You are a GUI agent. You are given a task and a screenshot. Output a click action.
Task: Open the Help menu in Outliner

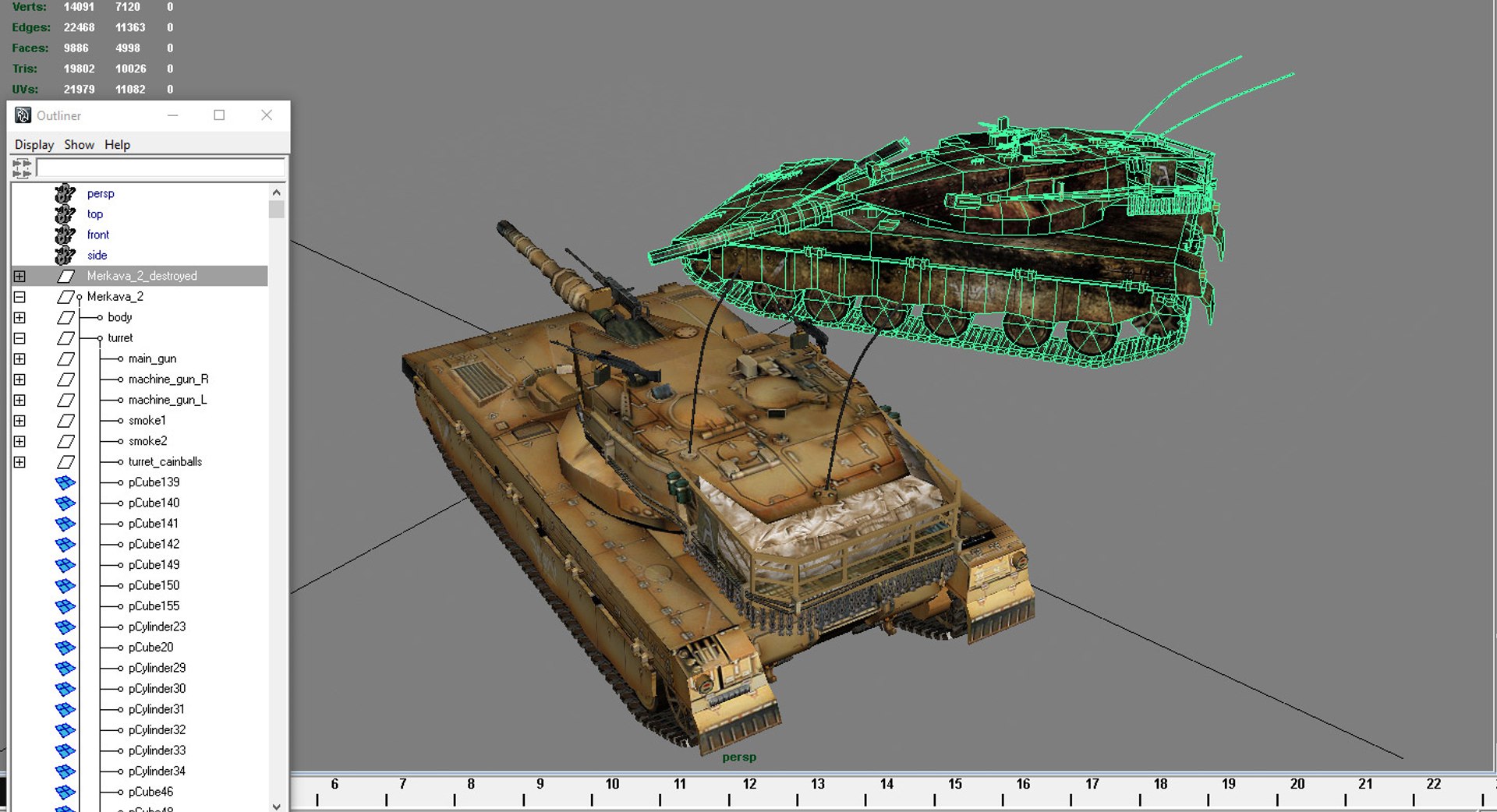(117, 145)
